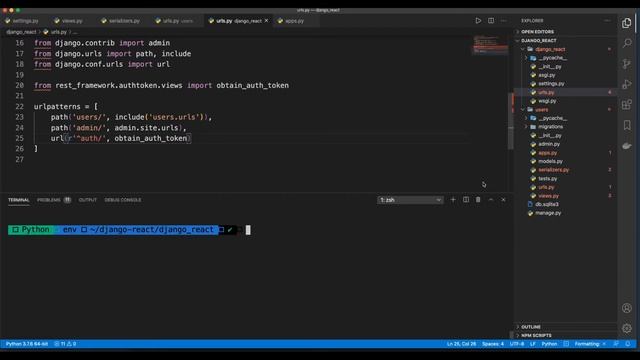The image size is (640, 360).
Task: Open the Debug Console tab
Action: click(x=123, y=200)
